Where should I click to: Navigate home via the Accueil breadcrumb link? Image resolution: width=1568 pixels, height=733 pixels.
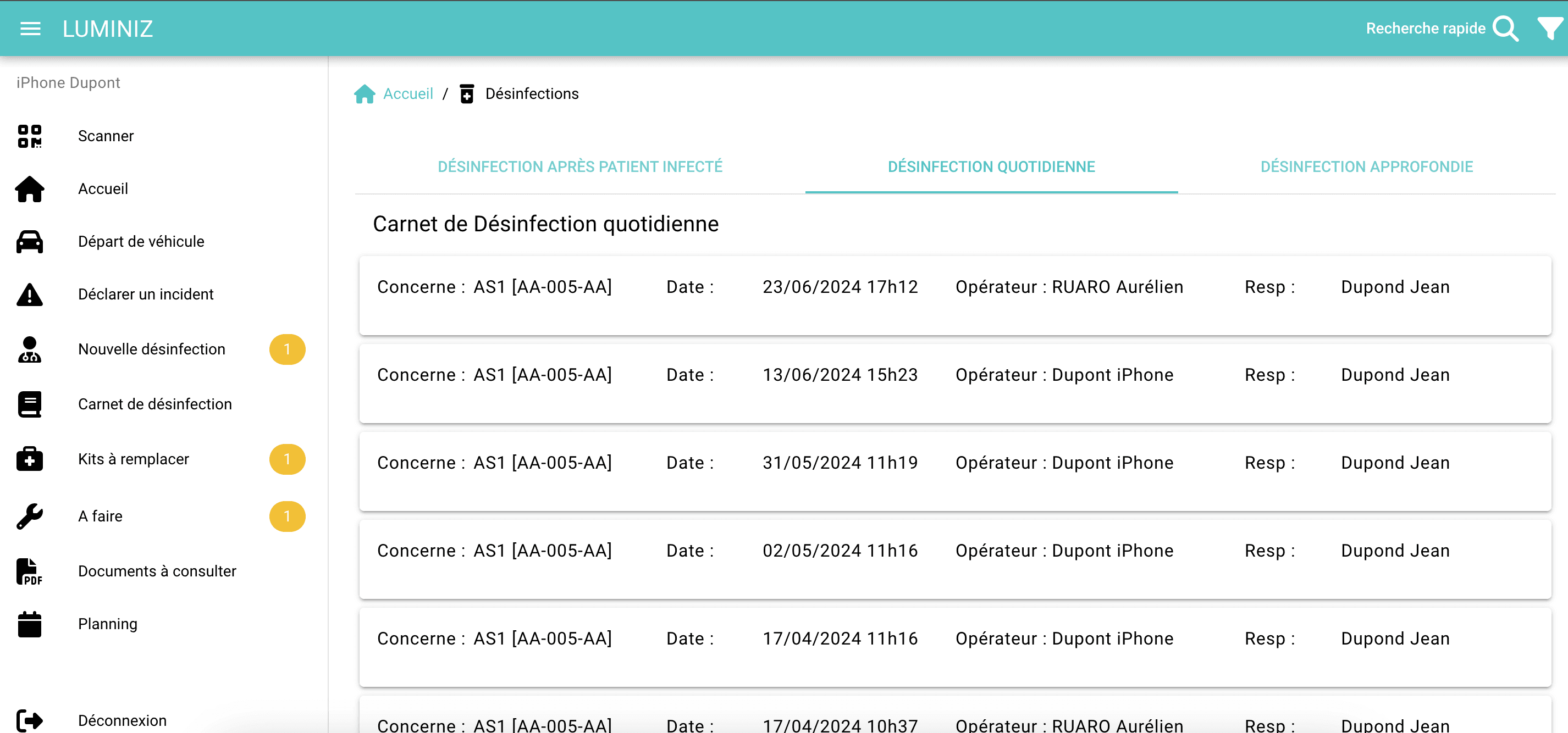(407, 93)
